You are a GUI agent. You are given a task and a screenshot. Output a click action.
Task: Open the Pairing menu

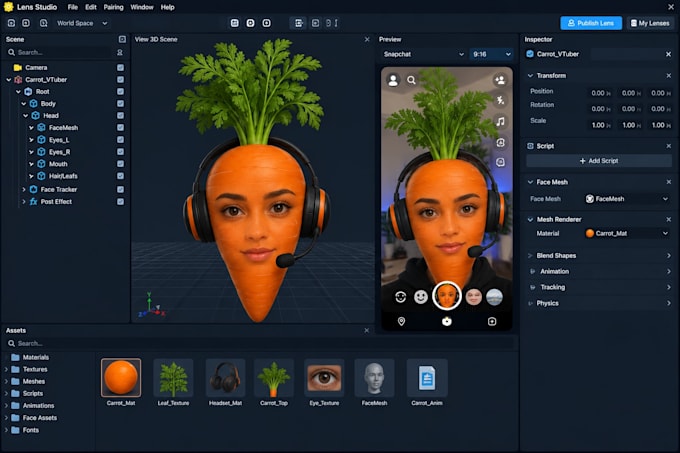click(x=113, y=7)
